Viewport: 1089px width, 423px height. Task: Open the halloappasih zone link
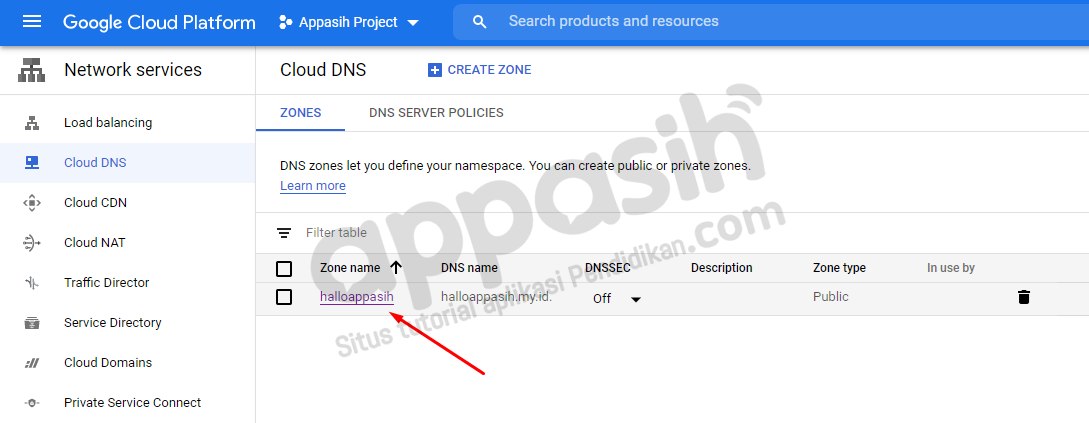pos(357,297)
